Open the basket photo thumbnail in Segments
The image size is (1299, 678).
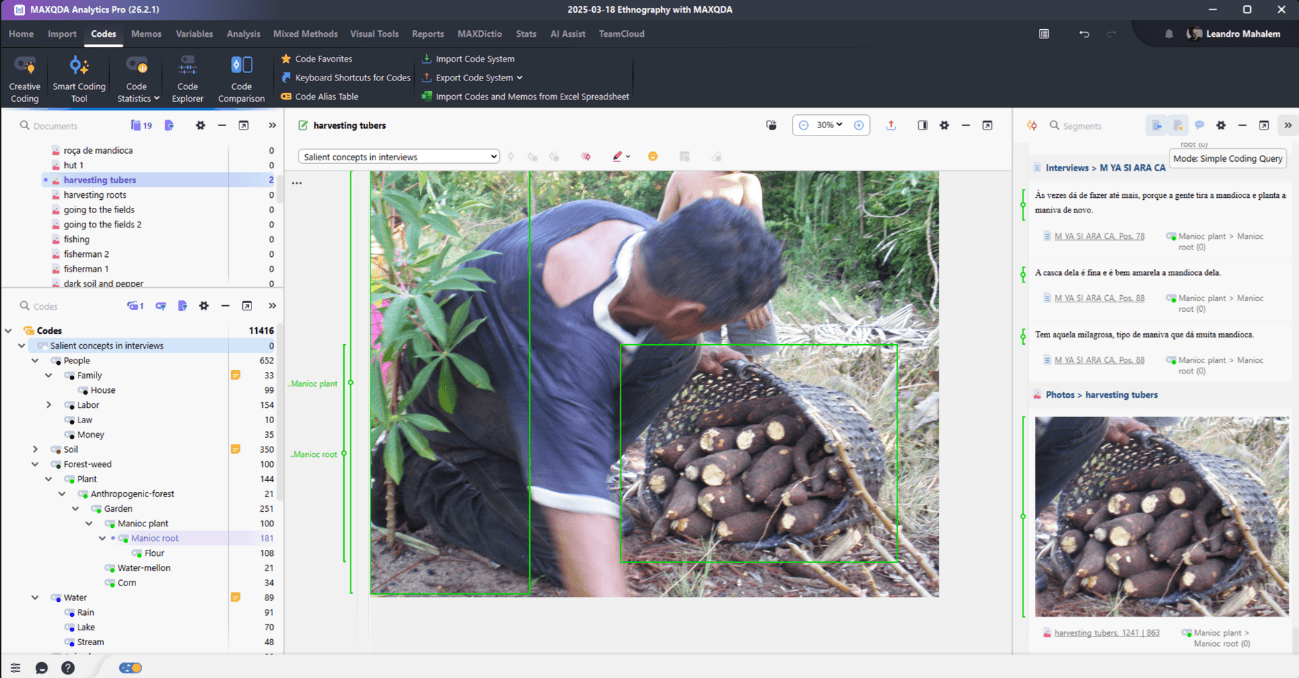1161,517
